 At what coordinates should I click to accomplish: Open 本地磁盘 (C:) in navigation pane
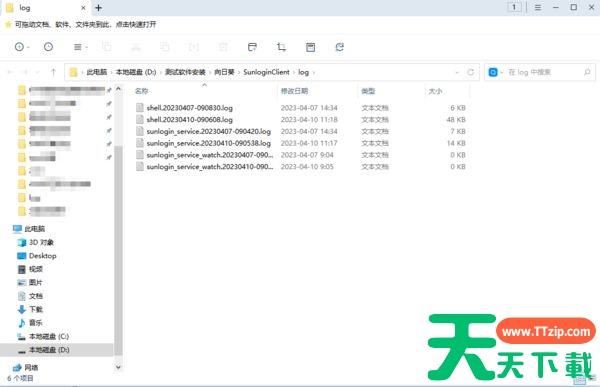point(49,336)
